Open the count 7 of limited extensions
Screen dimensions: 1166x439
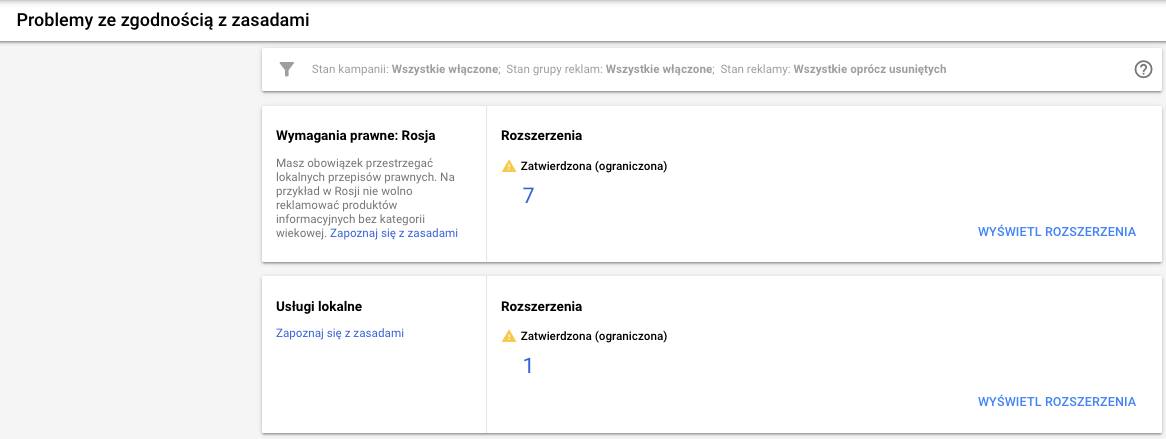pos(528,196)
